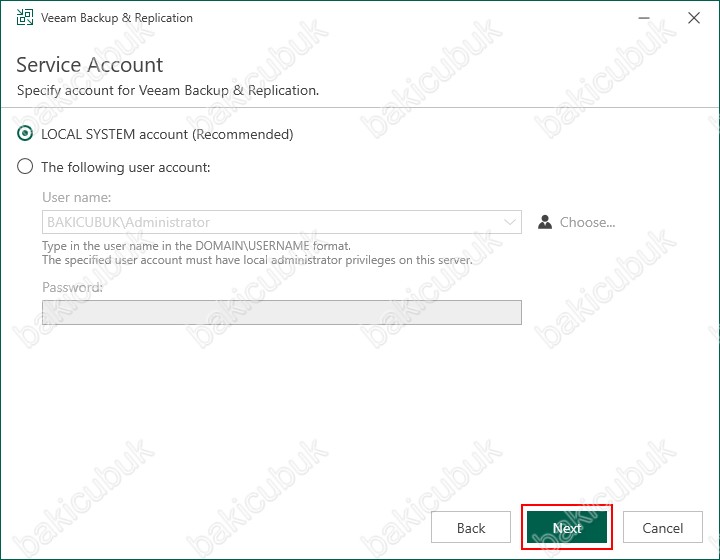Close the Veeam setup window

coord(694,18)
